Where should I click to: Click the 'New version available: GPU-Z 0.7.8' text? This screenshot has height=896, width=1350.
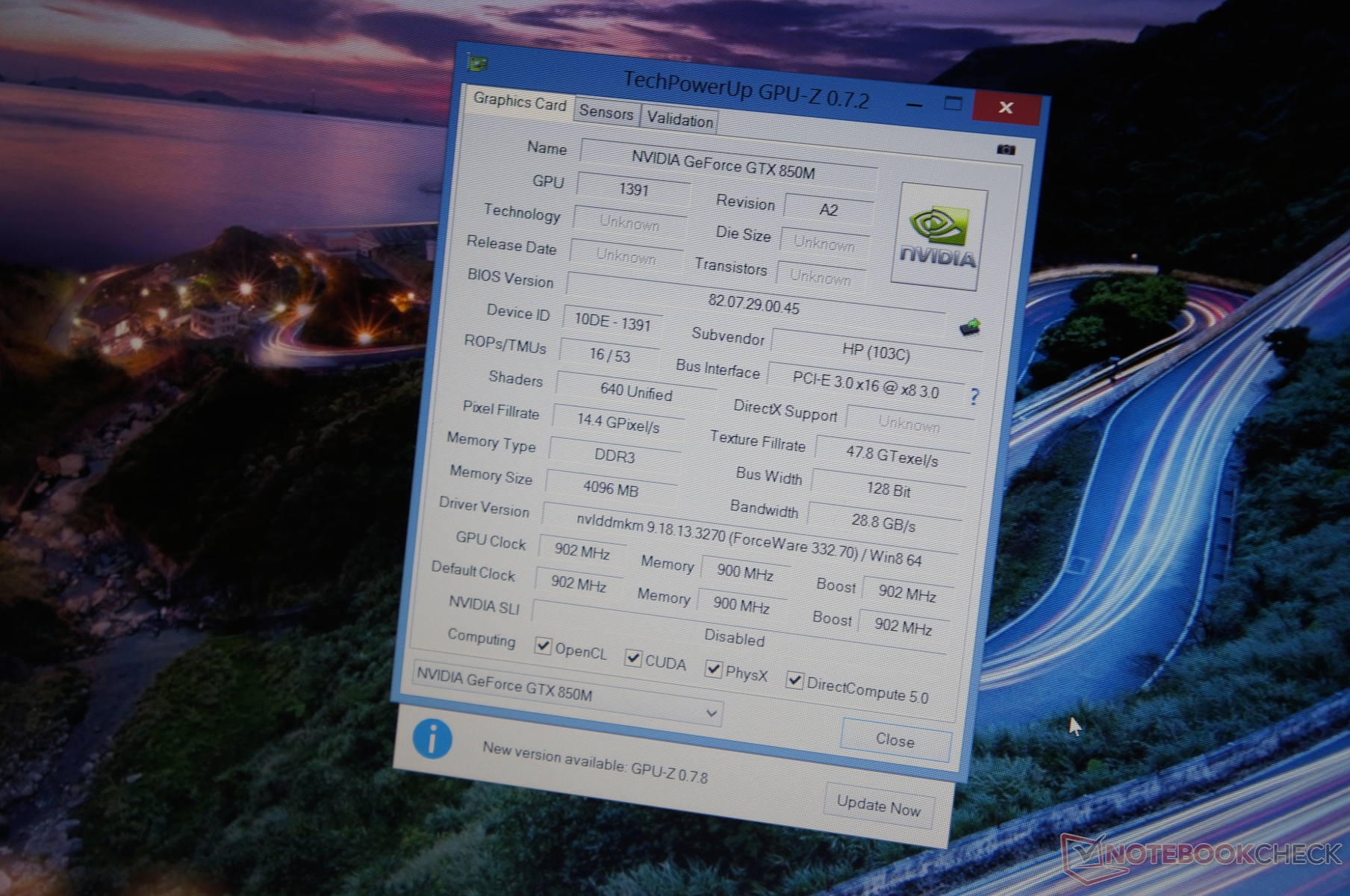click(595, 762)
